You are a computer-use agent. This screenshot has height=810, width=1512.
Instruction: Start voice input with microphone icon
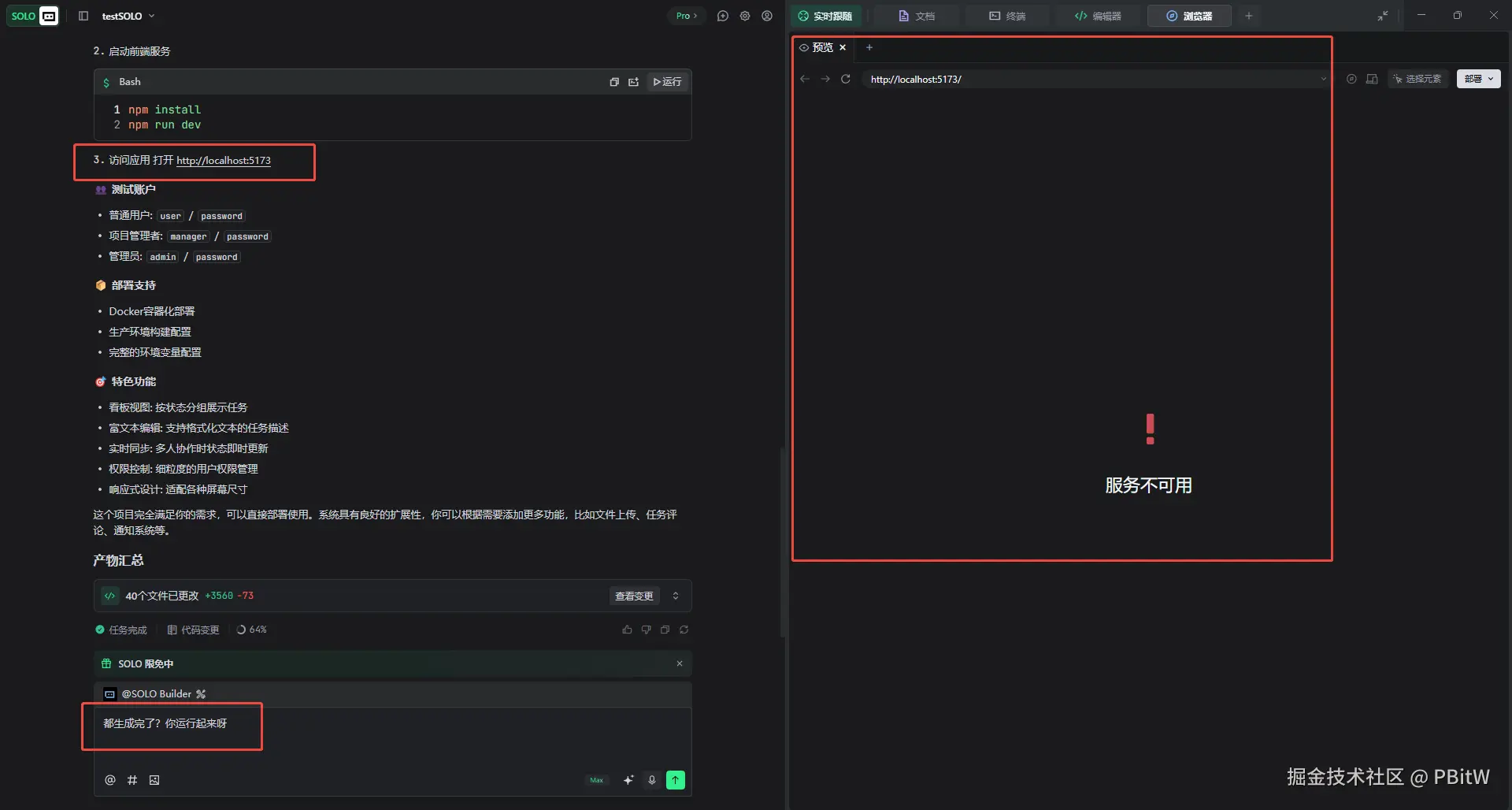(652, 780)
